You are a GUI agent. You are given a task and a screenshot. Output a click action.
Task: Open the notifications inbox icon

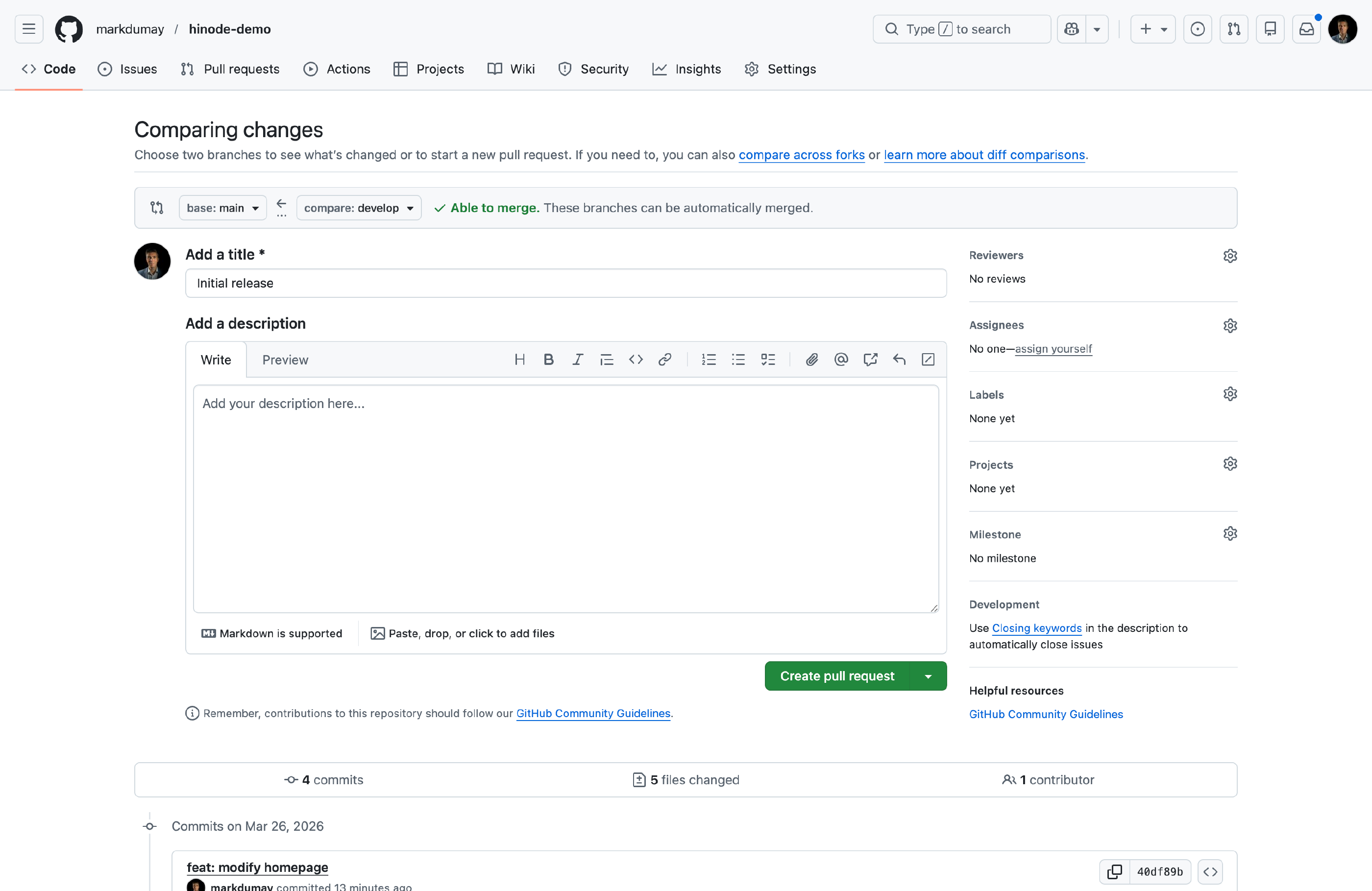click(x=1306, y=29)
